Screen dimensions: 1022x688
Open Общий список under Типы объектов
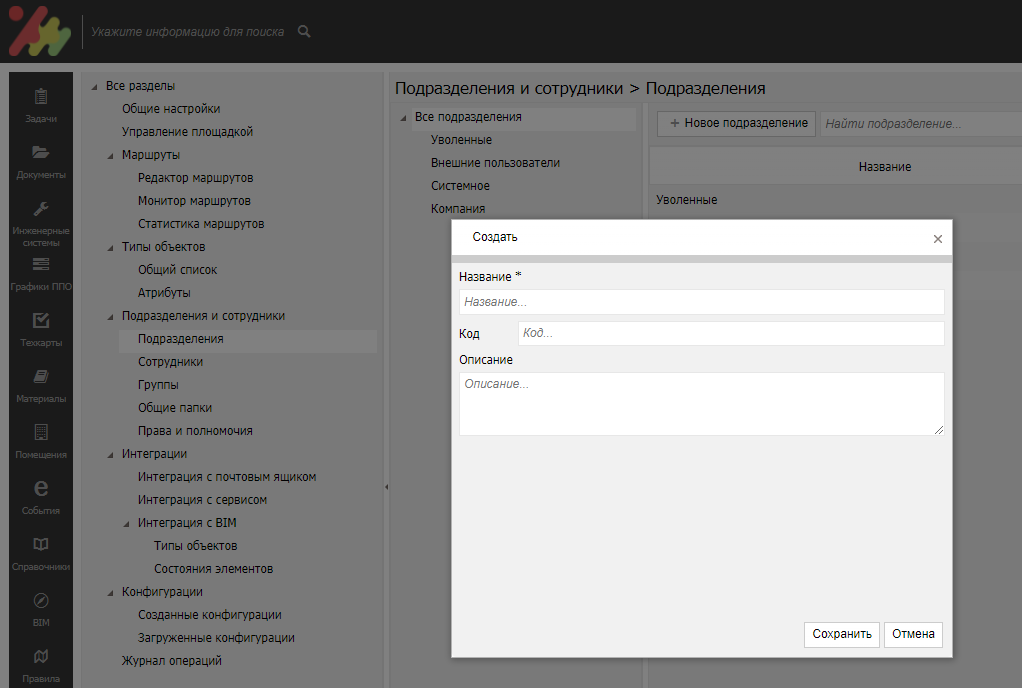pos(177,270)
